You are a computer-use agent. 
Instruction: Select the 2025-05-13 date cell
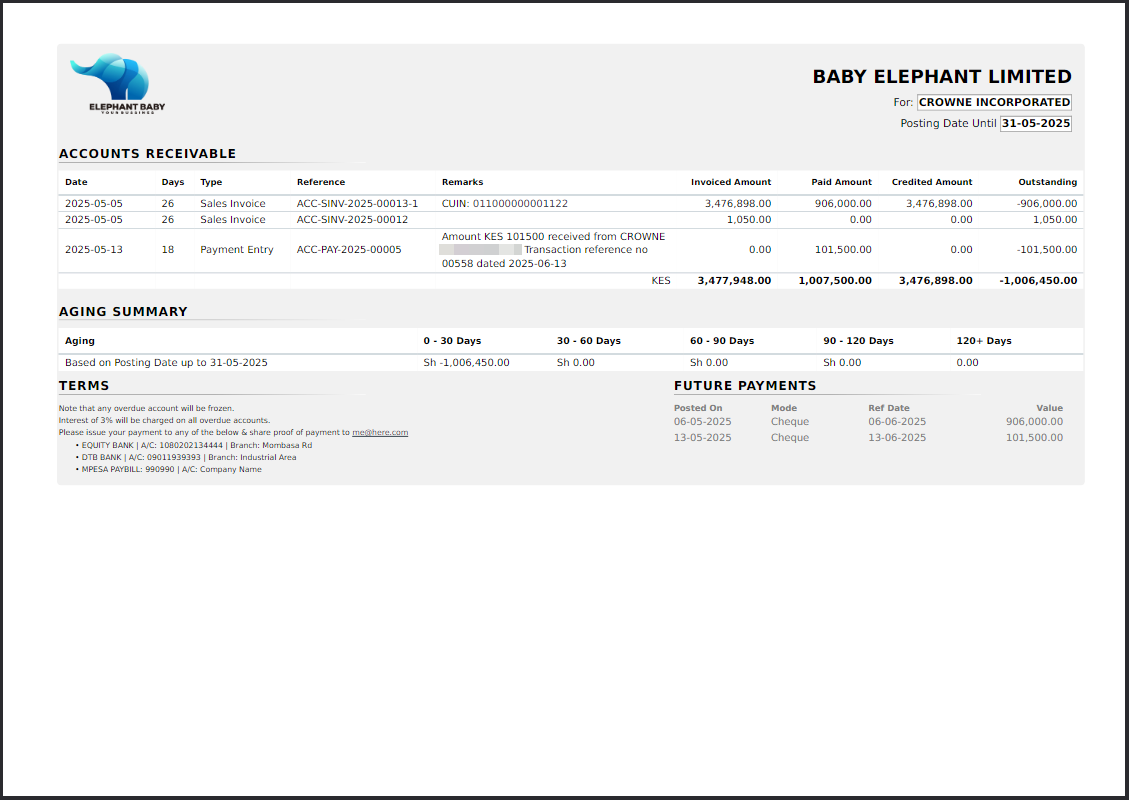tap(94, 250)
